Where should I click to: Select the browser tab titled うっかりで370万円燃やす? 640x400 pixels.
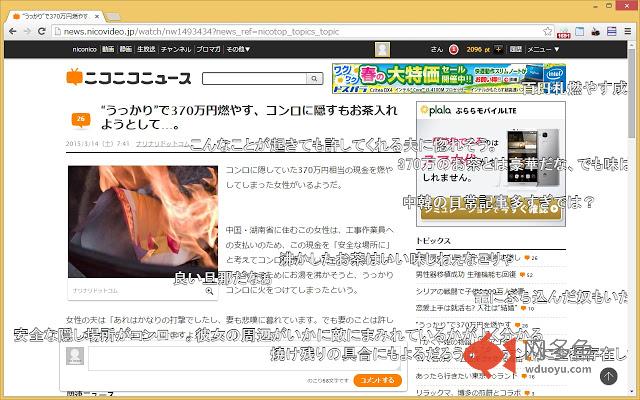(55, 16)
